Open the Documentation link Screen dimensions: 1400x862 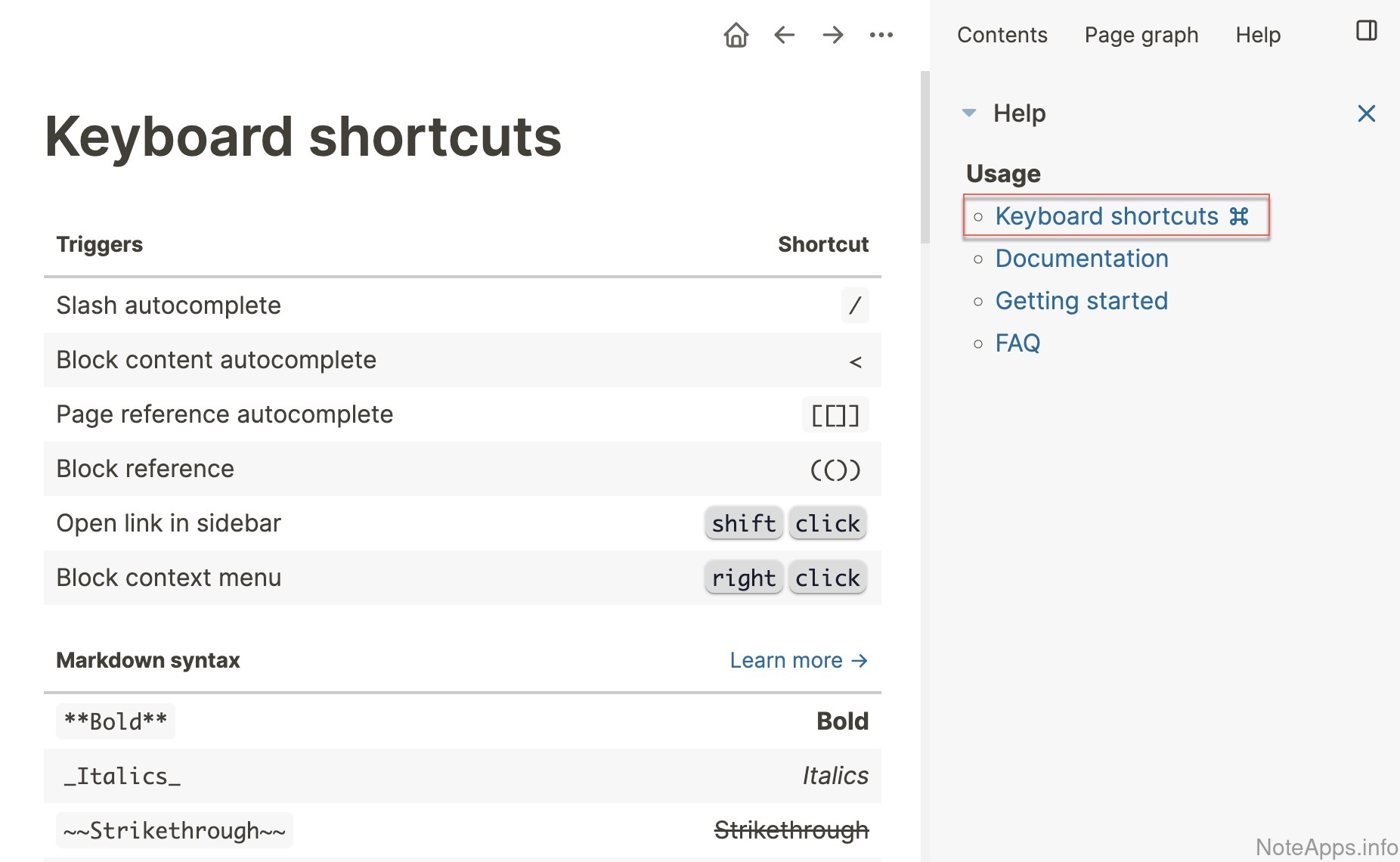tap(1082, 259)
